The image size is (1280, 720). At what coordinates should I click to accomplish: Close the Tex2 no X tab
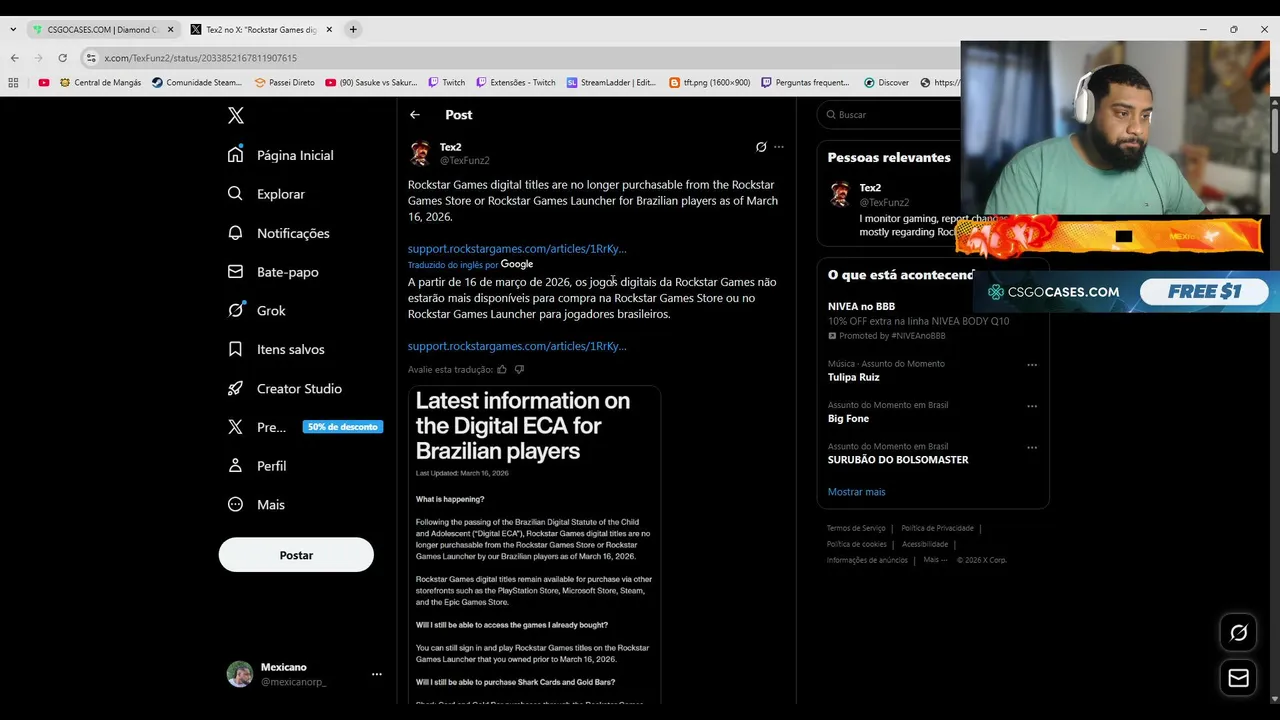(328, 30)
